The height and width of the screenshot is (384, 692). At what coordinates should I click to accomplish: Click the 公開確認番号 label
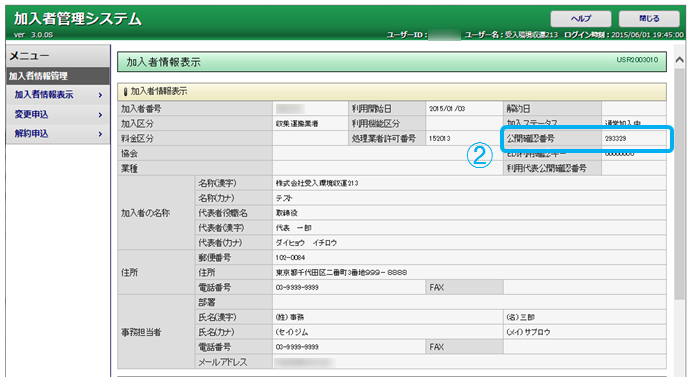(x=530, y=139)
